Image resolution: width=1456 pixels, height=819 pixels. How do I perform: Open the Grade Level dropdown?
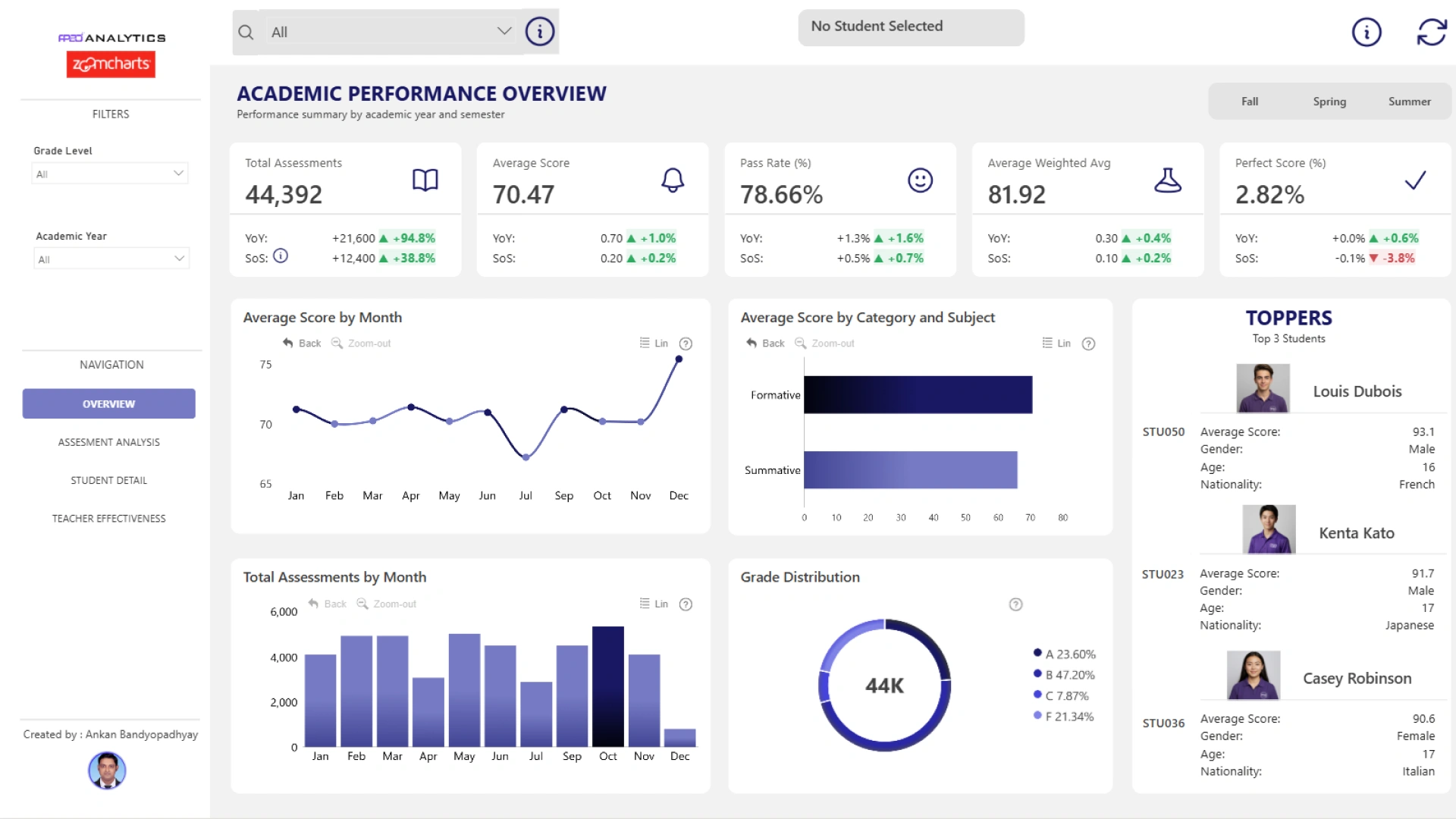pos(111,174)
